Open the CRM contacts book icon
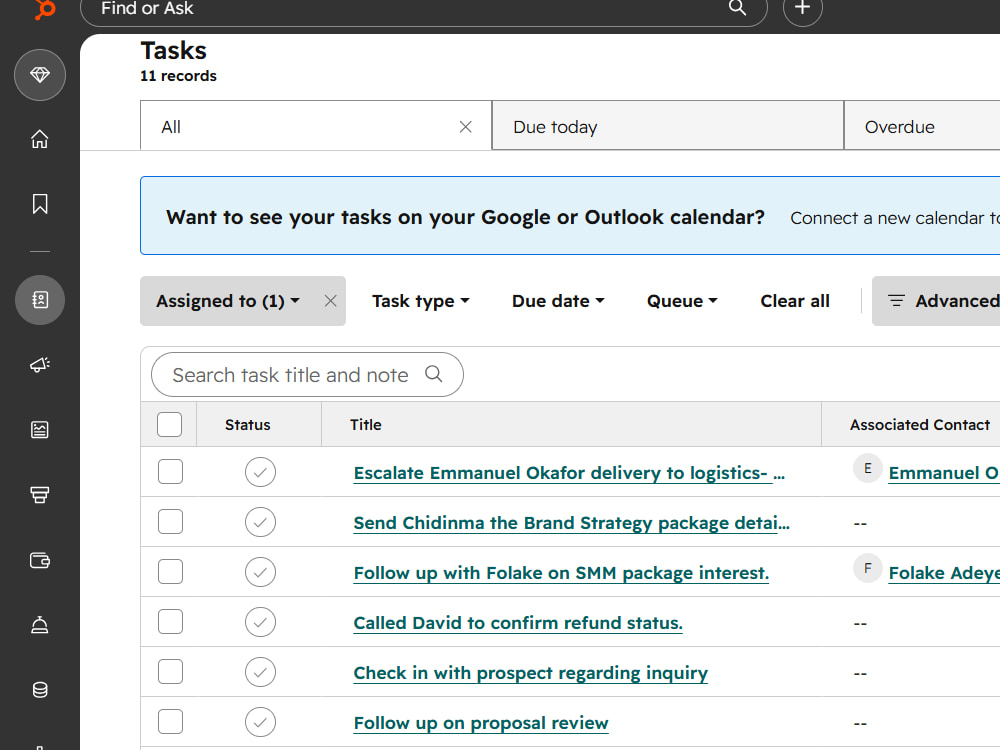Image resolution: width=1000 pixels, height=750 pixels. click(40, 300)
